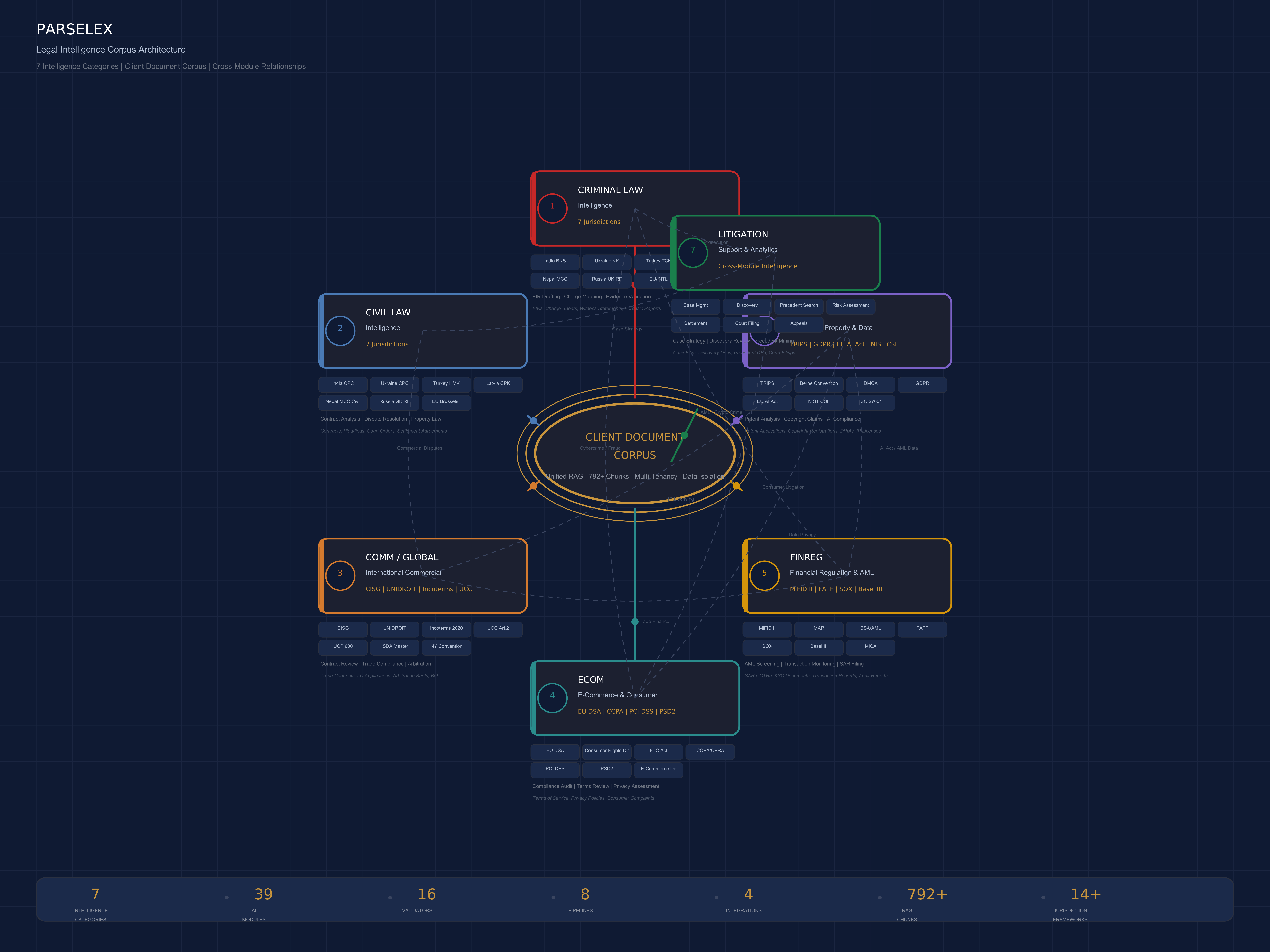Choose the Turkey HMK chip
Image resolution: width=1270 pixels, height=952 pixels.
(x=447, y=385)
